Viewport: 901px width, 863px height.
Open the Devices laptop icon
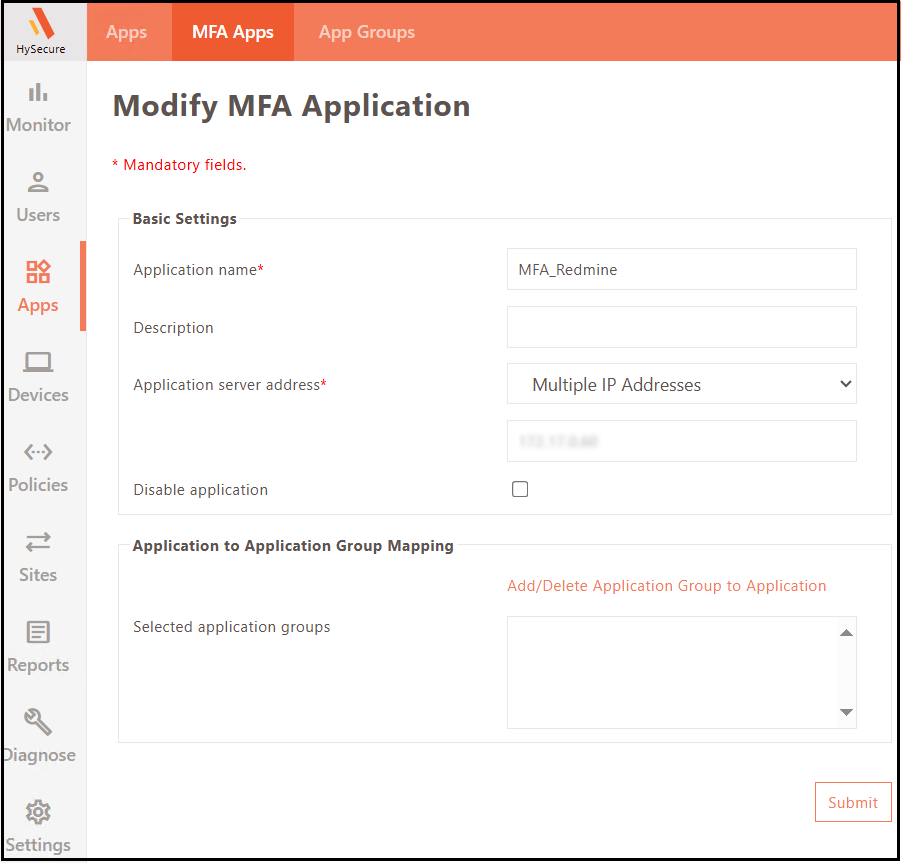click(x=38, y=362)
